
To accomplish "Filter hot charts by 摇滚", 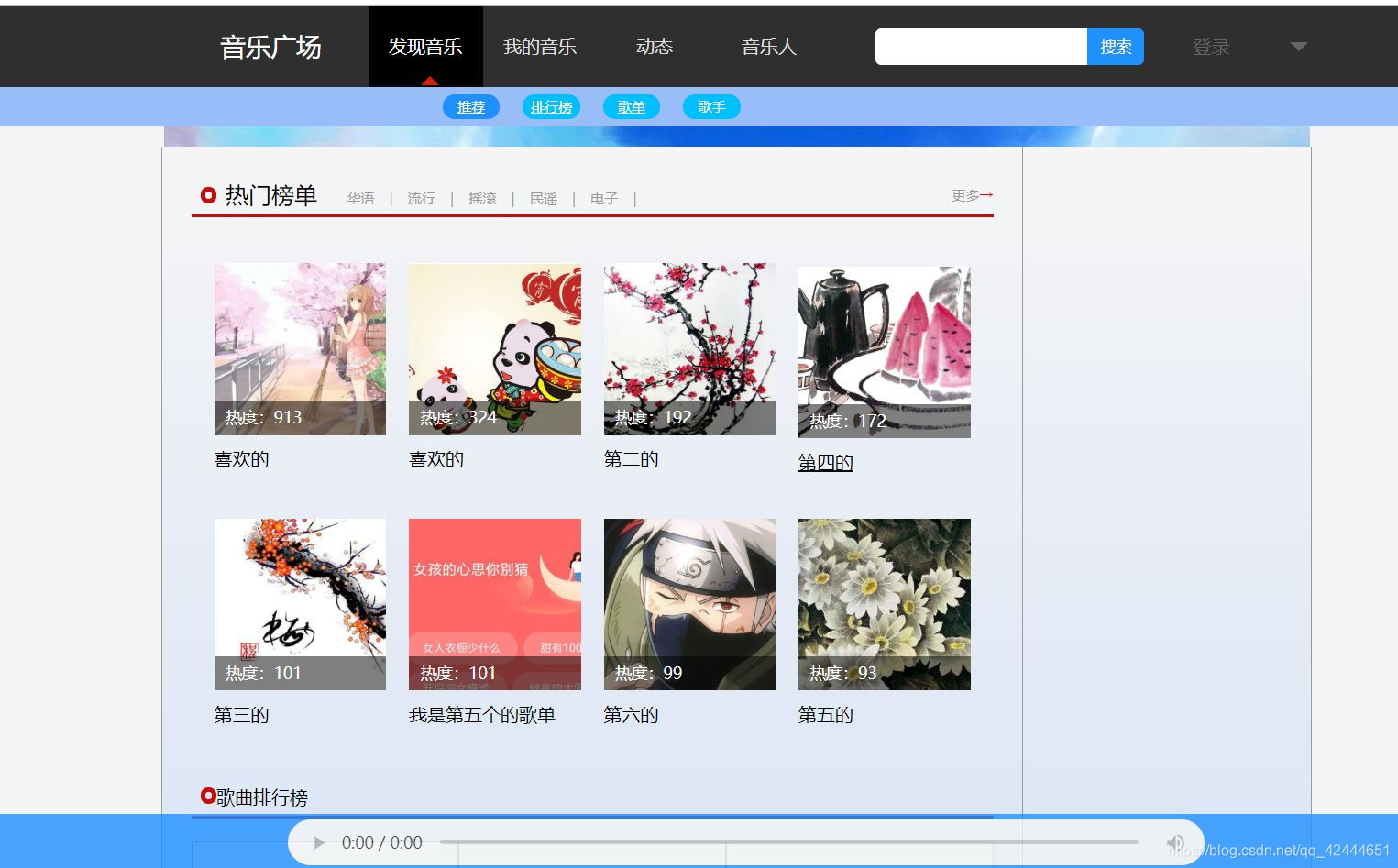I will (482, 198).
